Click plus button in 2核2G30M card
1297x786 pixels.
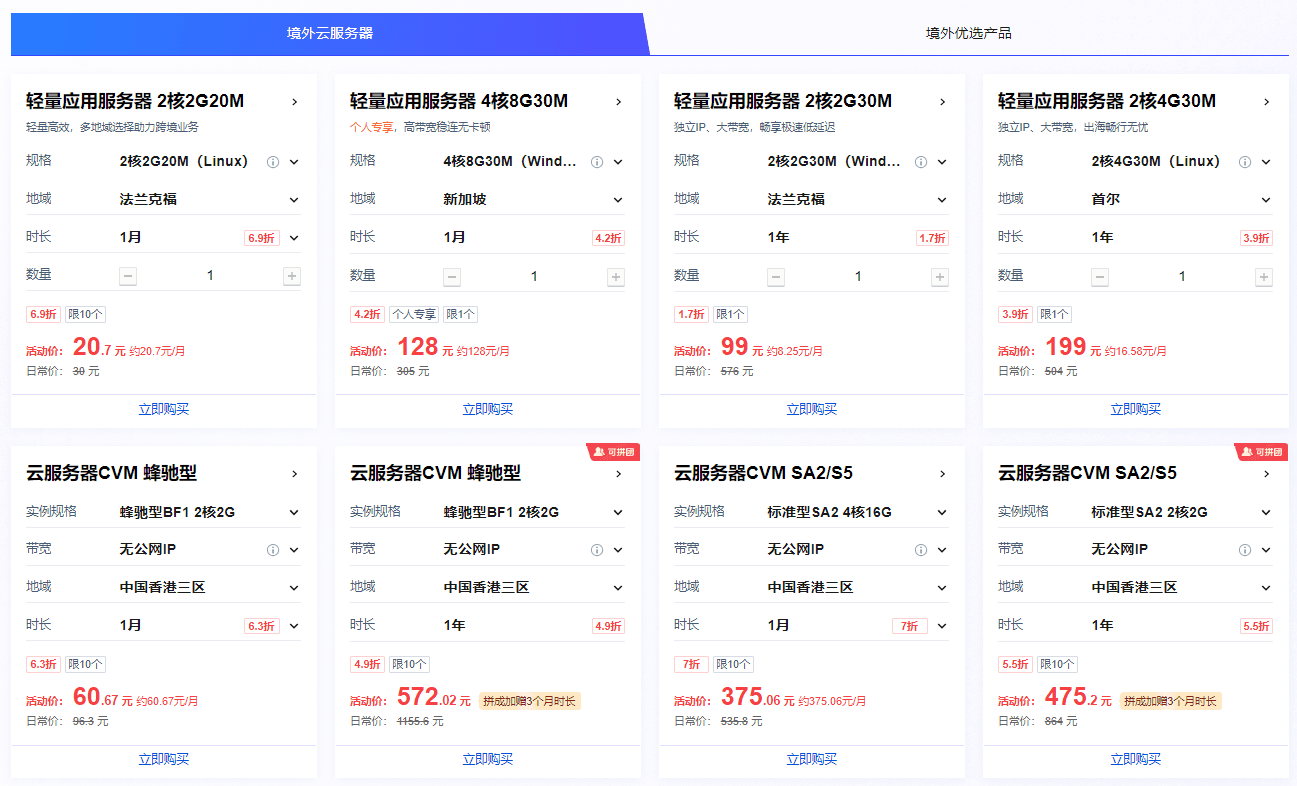pos(939,277)
